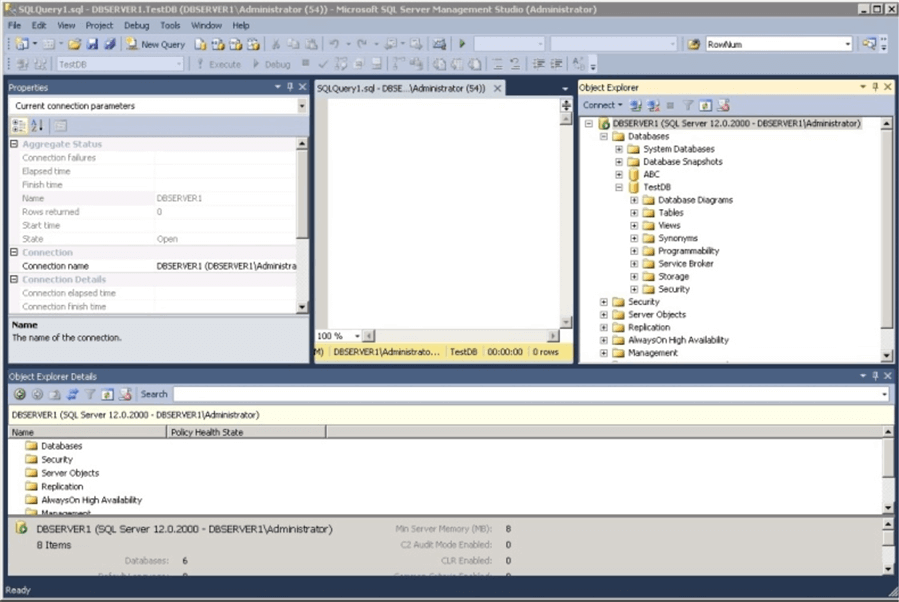
Task: Expand the Tables folder under TestDB
Action: pyautogui.click(x=634, y=213)
